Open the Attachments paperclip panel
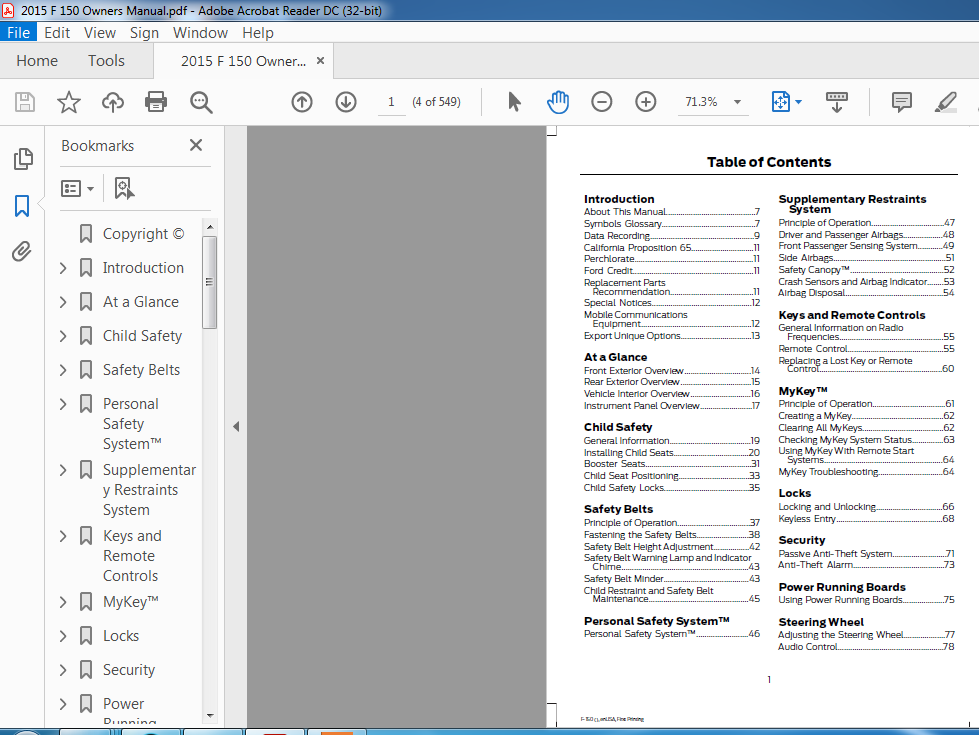 (x=22, y=252)
